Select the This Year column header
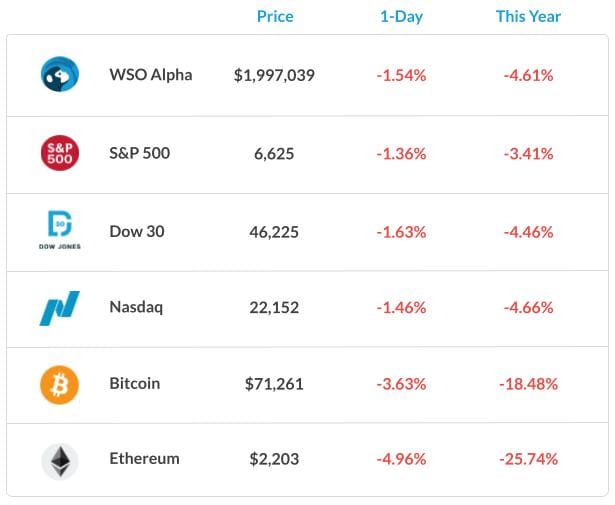Screen dimensions: 615x505 (x=528, y=16)
